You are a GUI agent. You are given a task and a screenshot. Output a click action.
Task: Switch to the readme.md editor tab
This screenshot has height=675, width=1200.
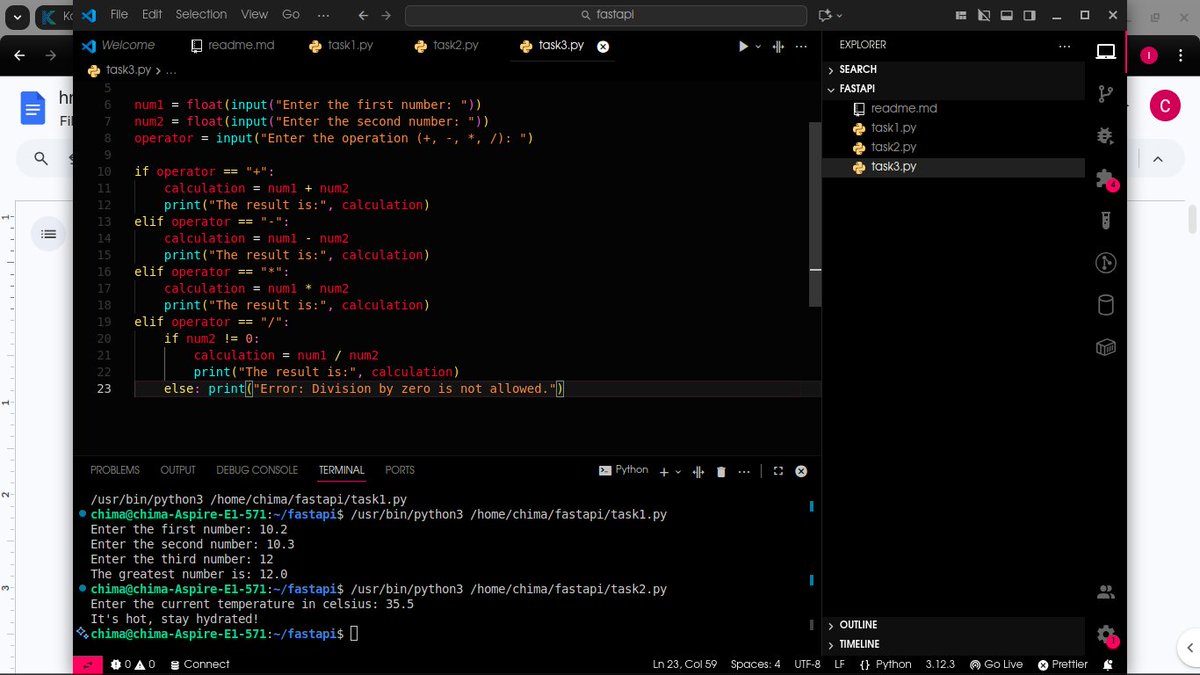(232, 46)
